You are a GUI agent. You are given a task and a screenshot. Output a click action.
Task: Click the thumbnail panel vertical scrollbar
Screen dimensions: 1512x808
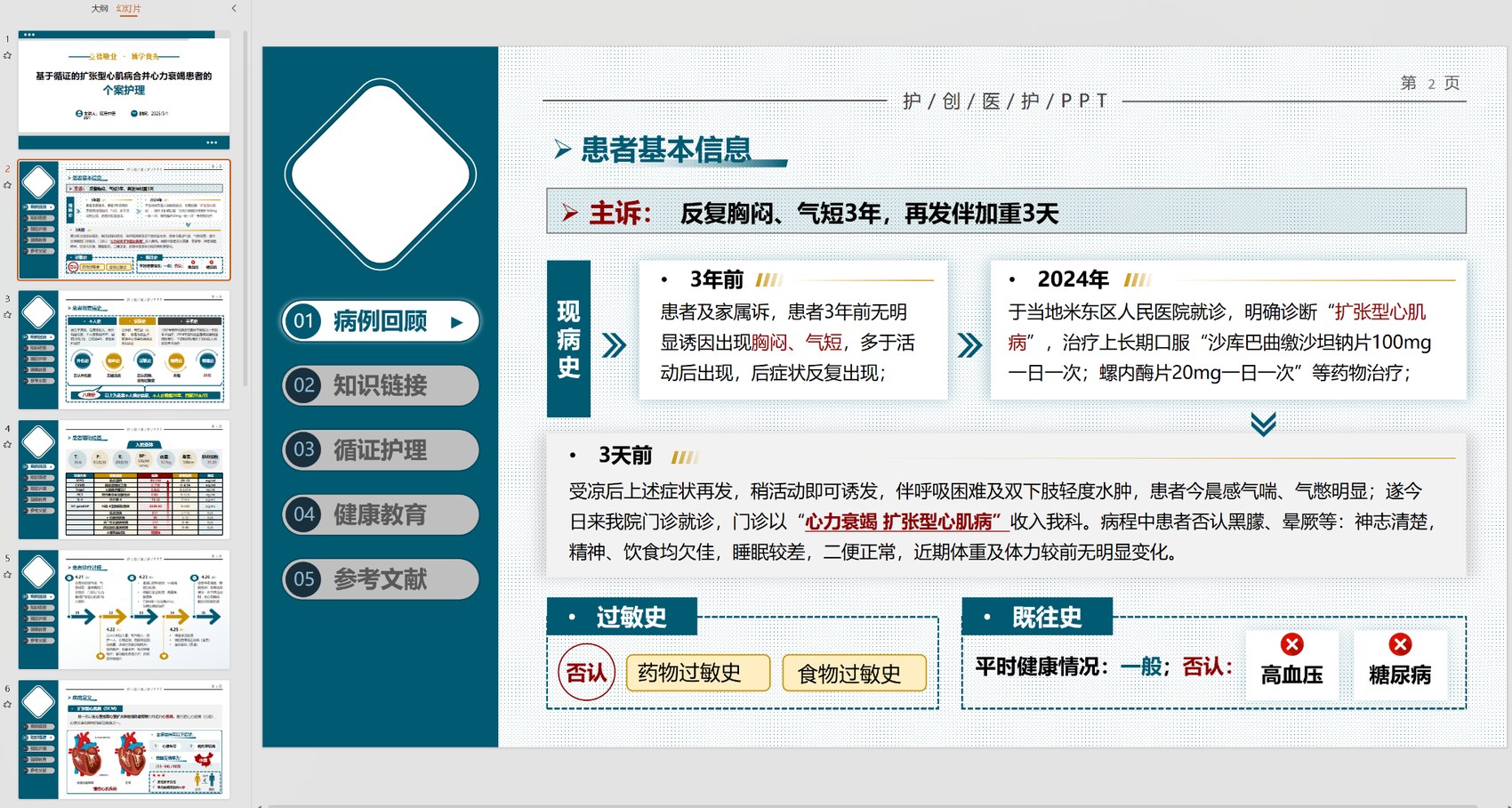coord(245,209)
